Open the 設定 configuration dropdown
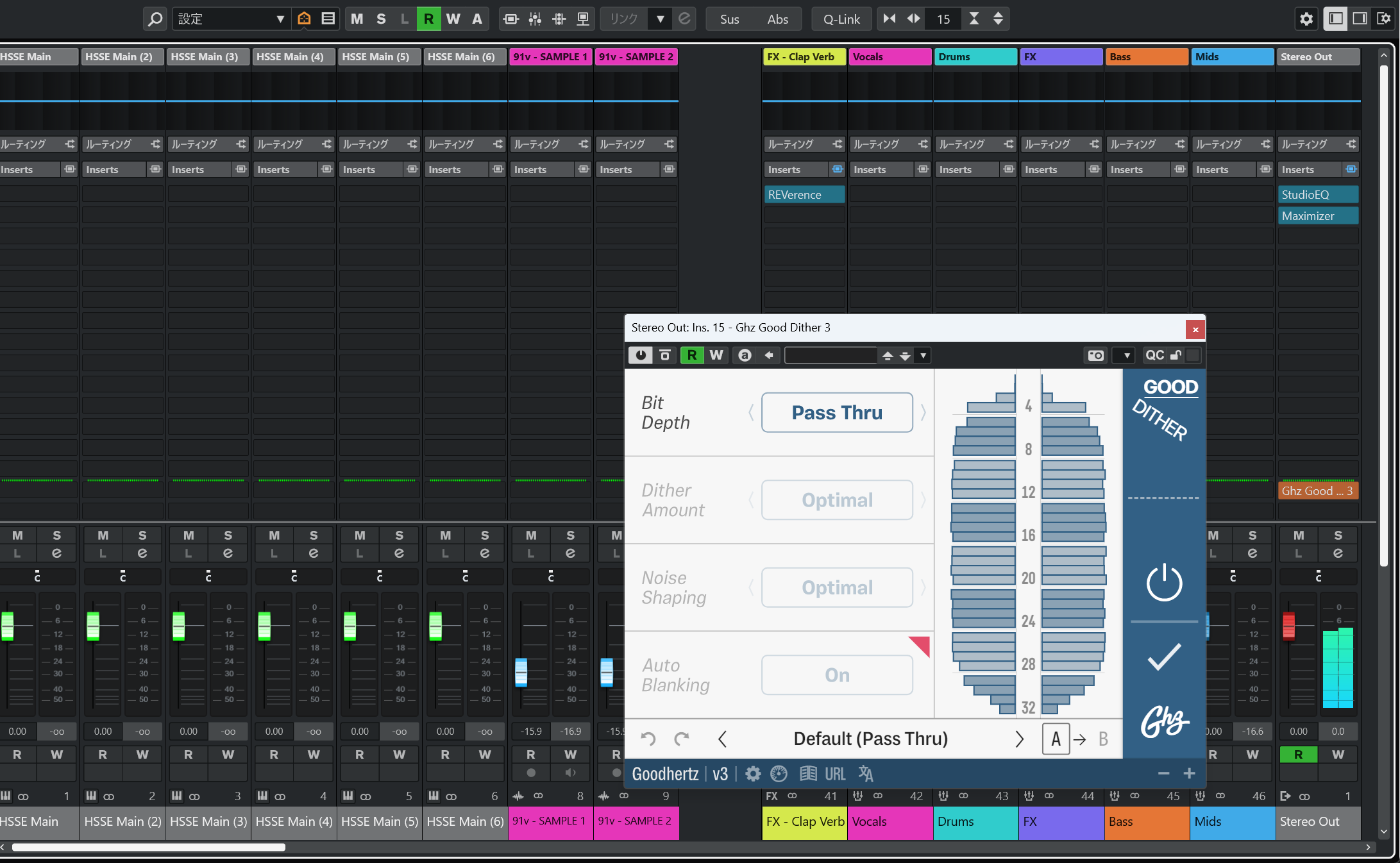Image resolution: width=1400 pixels, height=863 pixels. click(x=231, y=19)
